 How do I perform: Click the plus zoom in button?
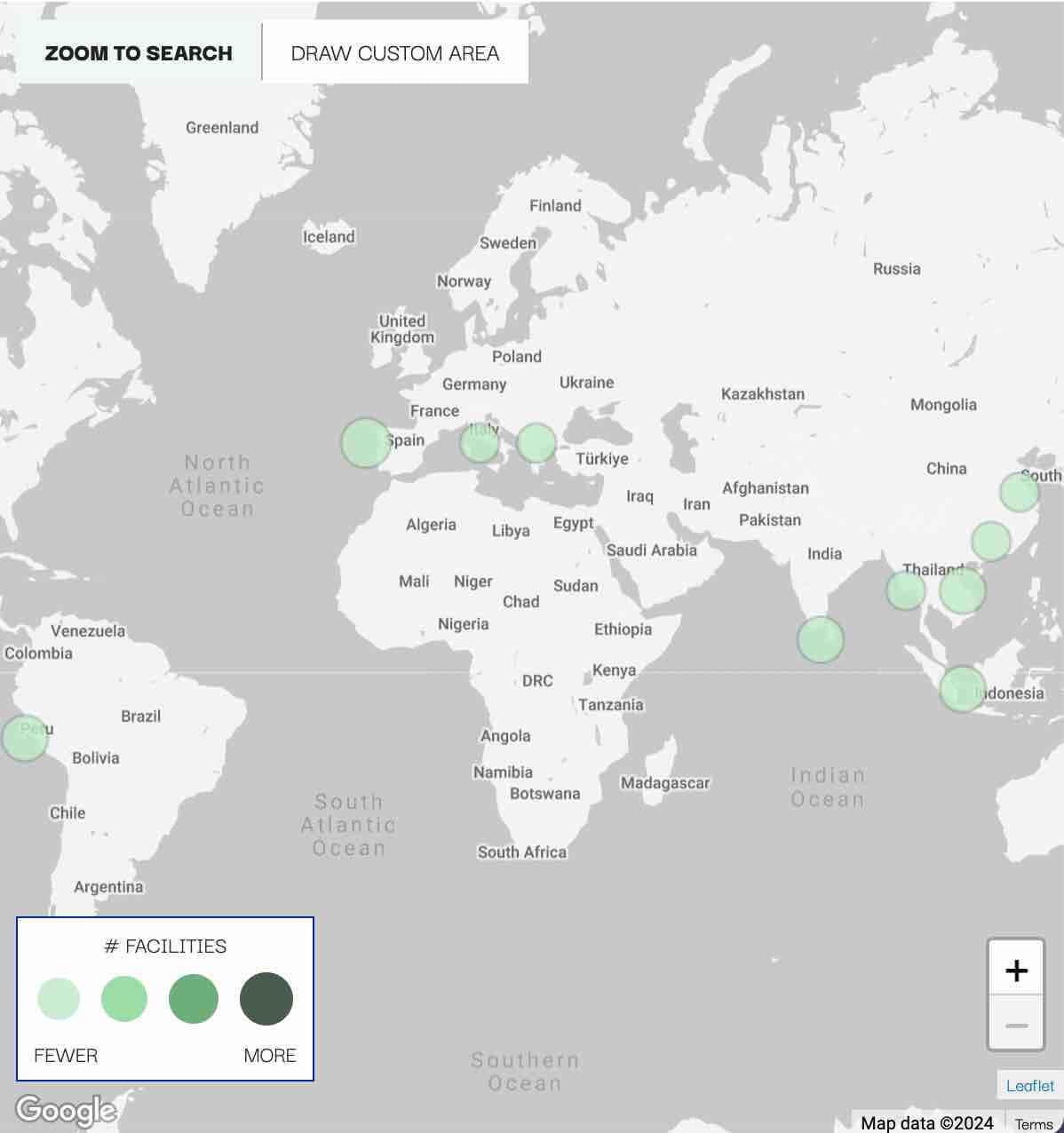[x=1016, y=970]
